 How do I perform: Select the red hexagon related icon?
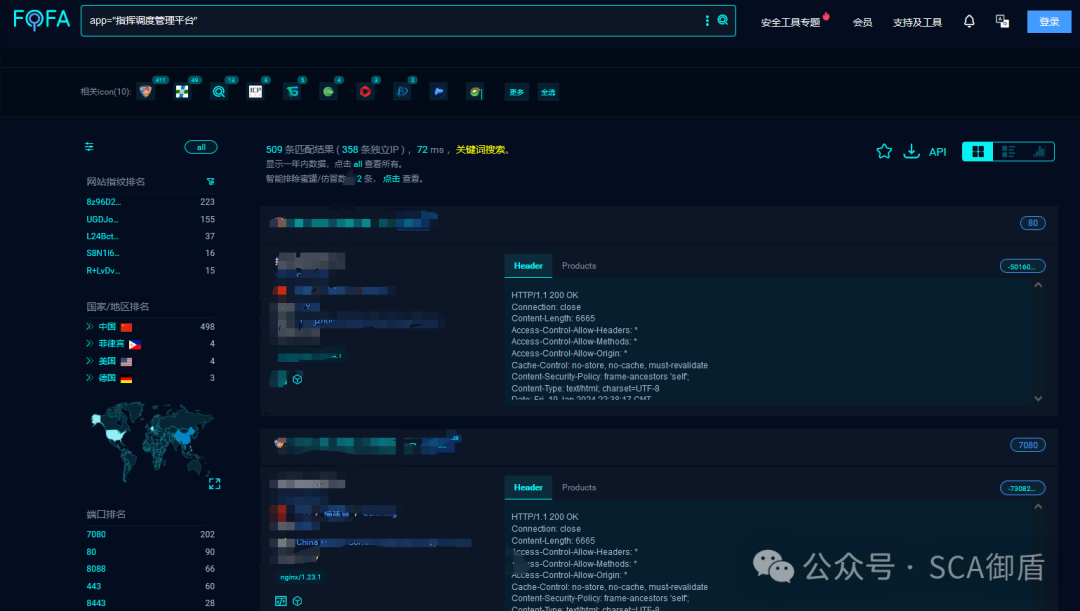pyautogui.click(x=365, y=92)
